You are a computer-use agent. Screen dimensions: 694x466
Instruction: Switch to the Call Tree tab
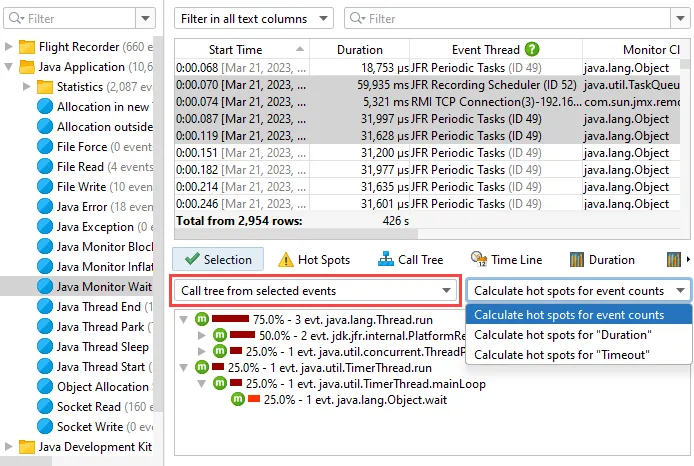pyautogui.click(x=410, y=260)
